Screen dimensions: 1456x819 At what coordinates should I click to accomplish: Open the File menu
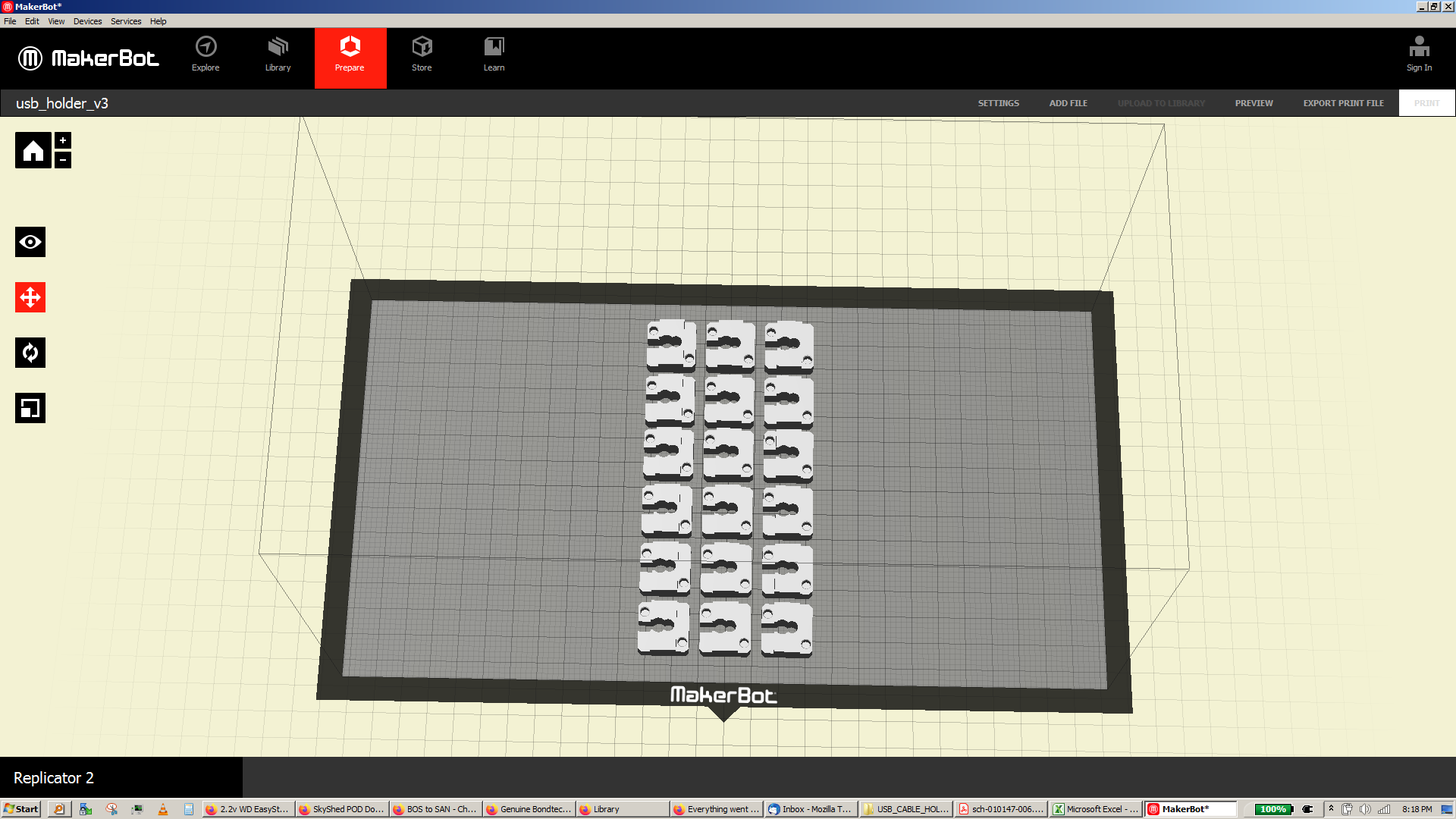10,21
